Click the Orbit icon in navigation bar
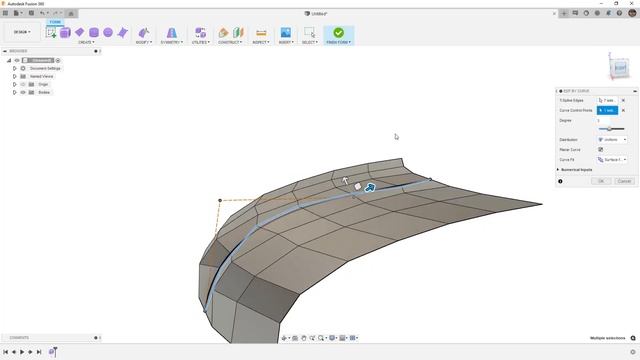 coord(285,338)
